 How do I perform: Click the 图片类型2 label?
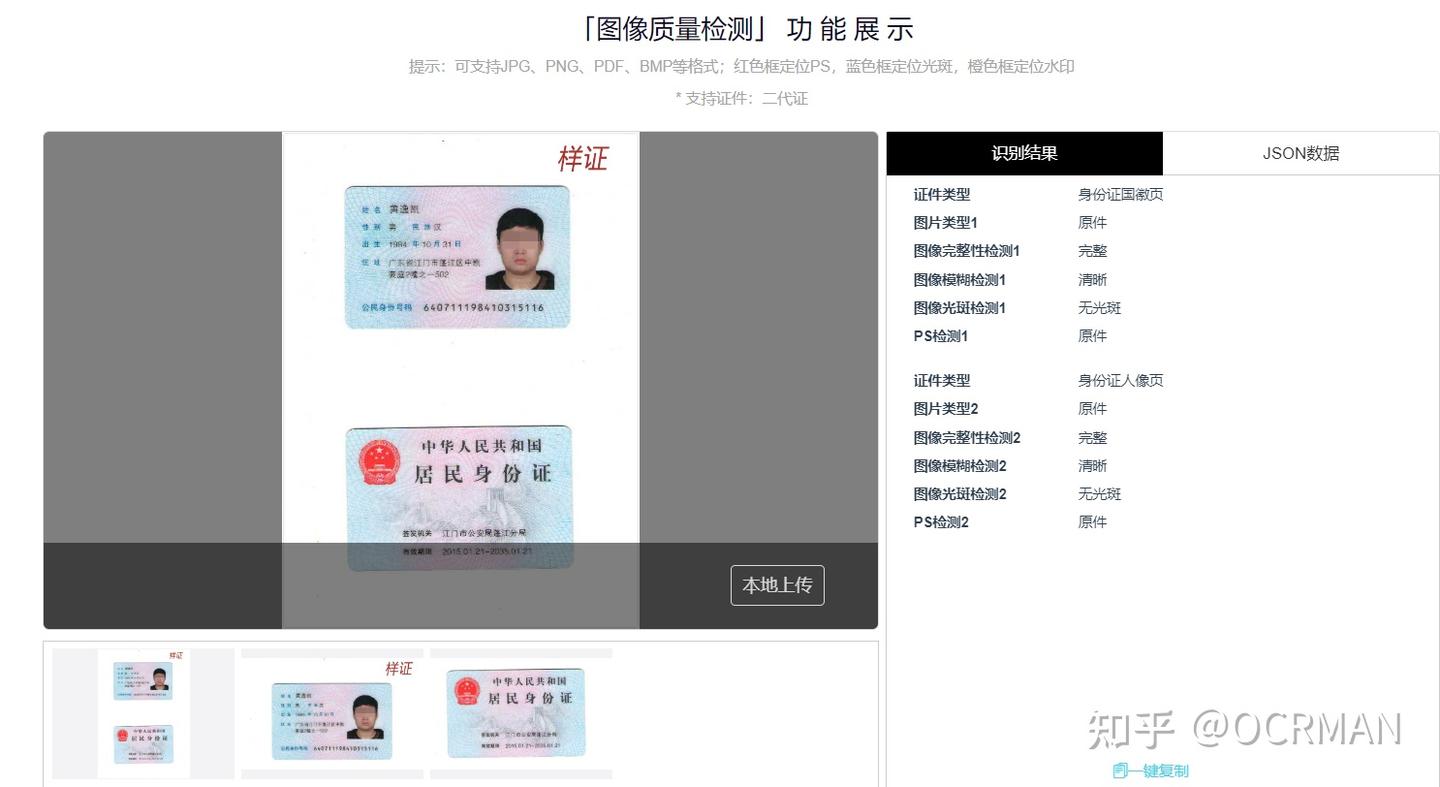pyautogui.click(x=945, y=409)
